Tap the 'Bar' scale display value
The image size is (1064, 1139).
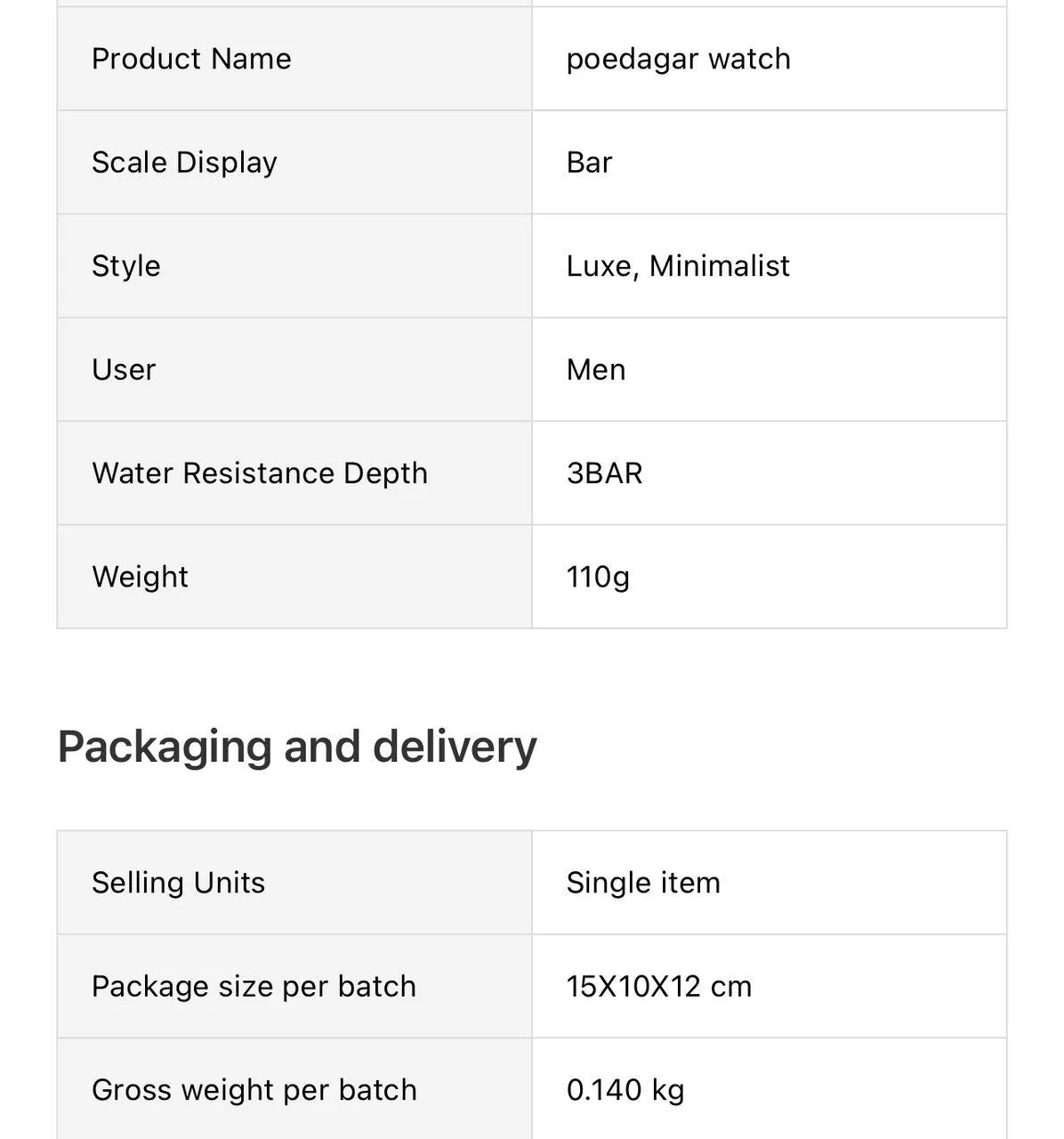(x=589, y=163)
